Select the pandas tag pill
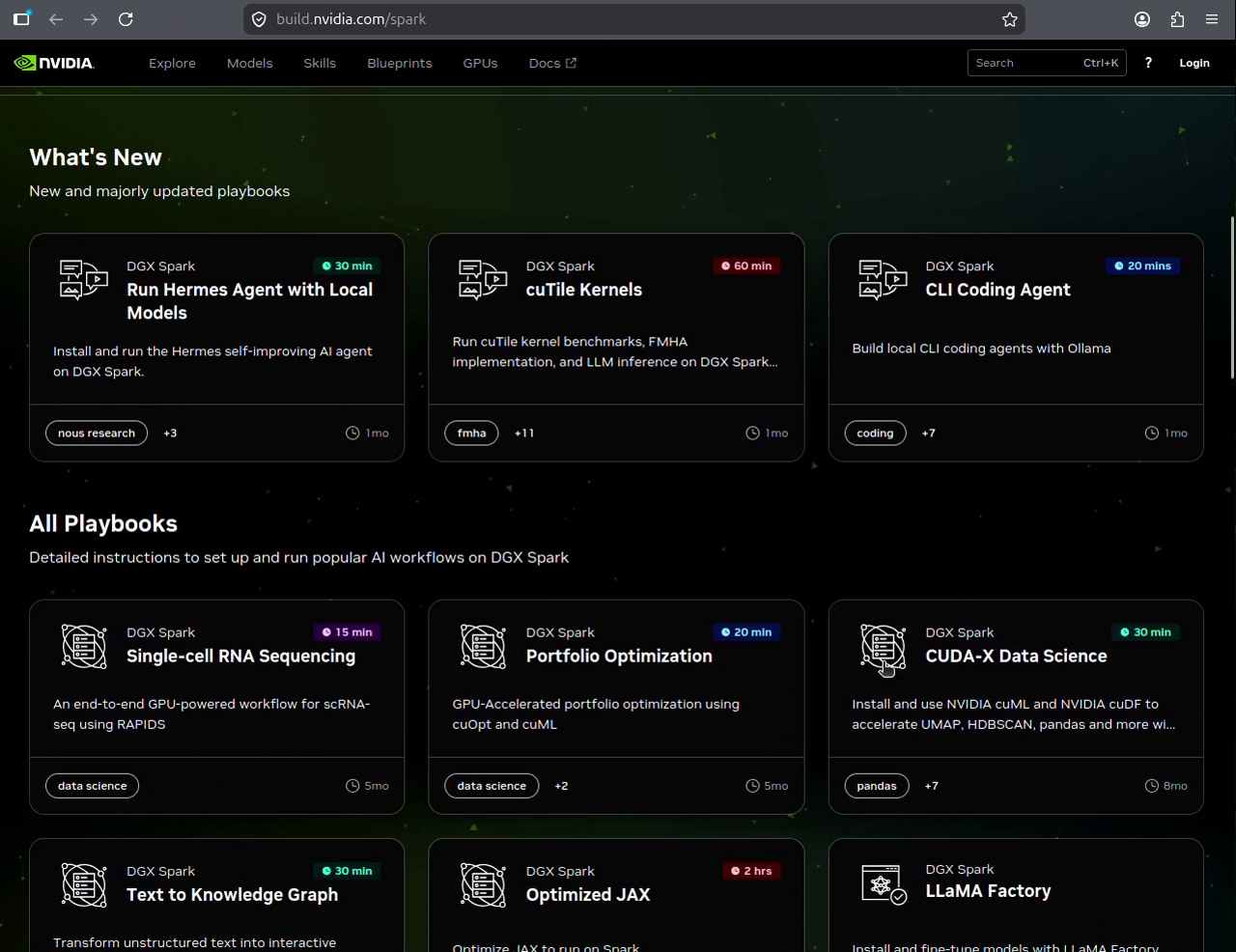This screenshot has height=952, width=1236. pyautogui.click(x=877, y=786)
